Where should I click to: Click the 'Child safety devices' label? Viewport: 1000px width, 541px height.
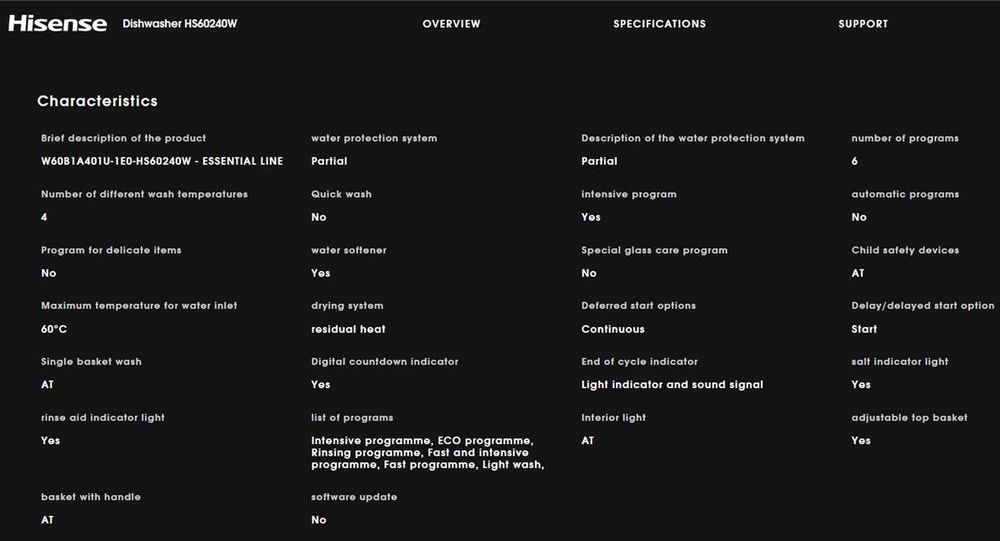[905, 250]
